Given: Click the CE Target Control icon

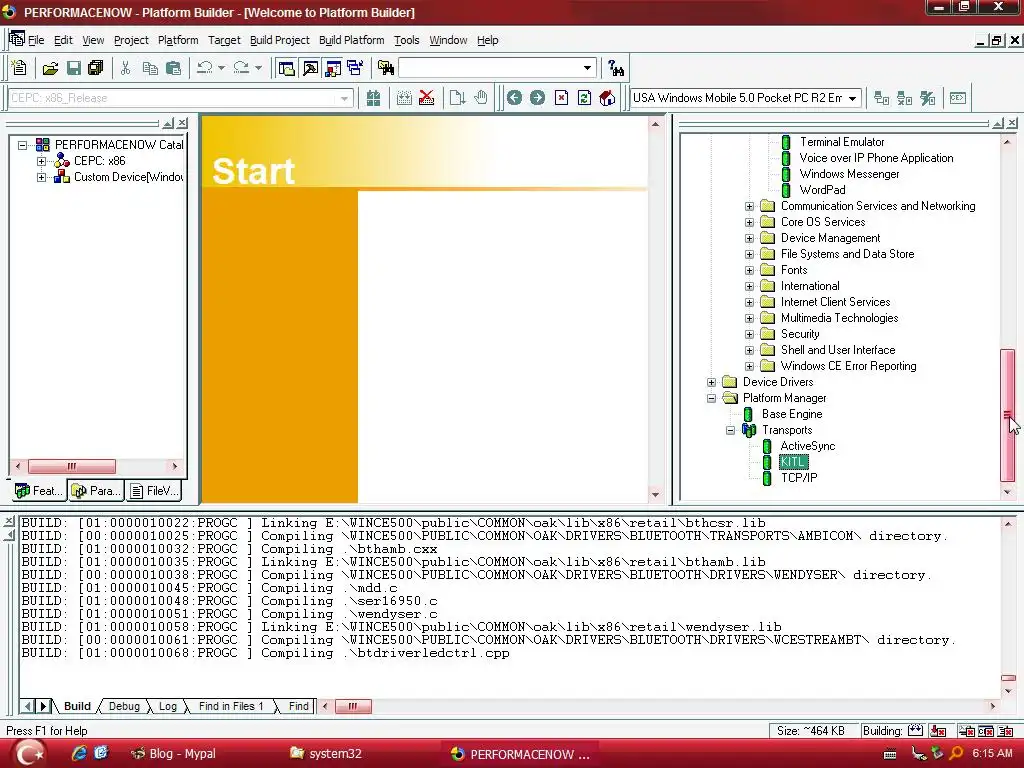Looking at the screenshot, I should point(958,98).
